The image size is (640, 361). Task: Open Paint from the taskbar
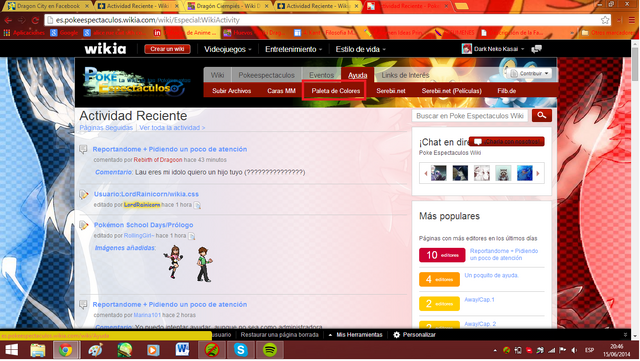coord(95,350)
